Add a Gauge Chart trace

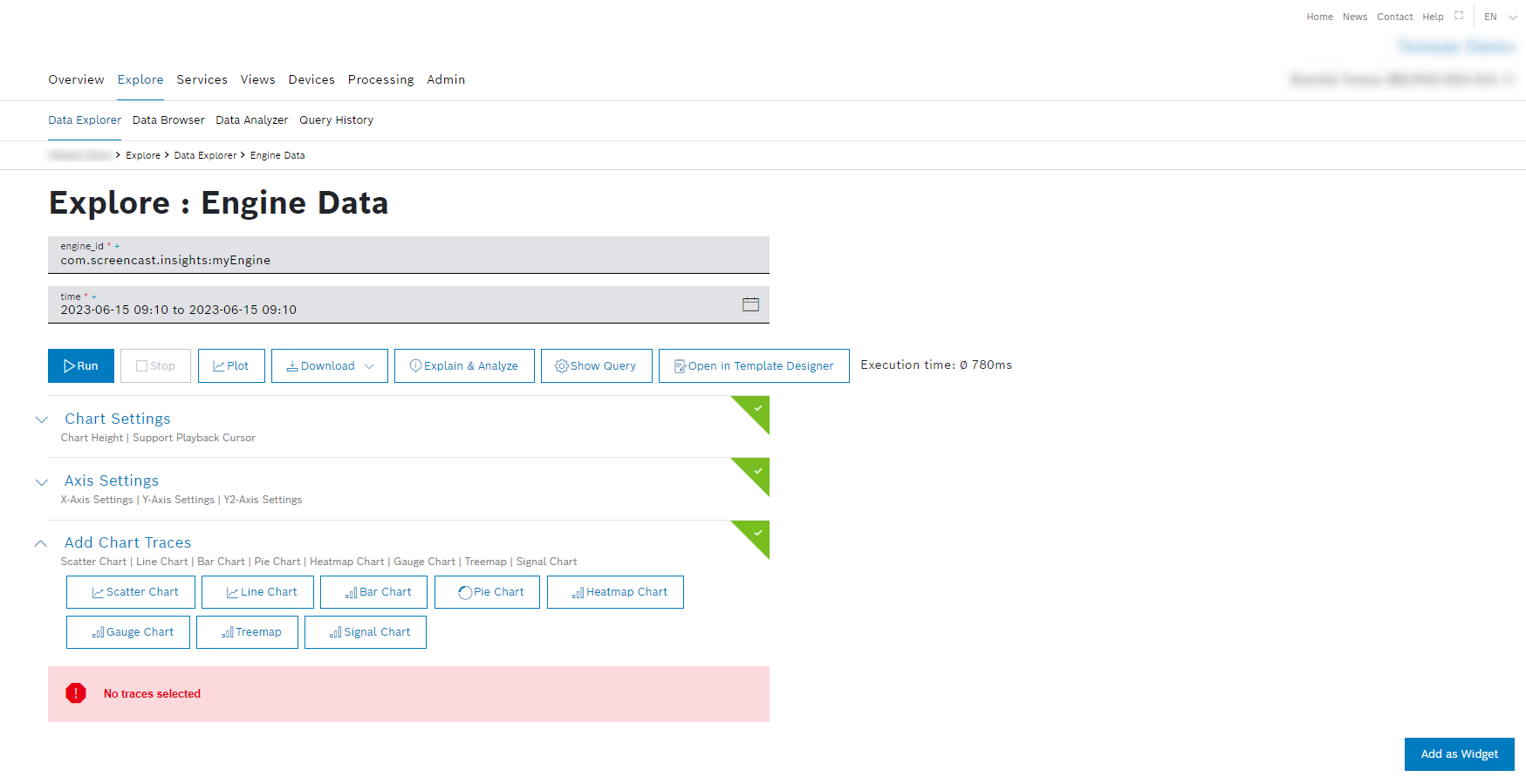pos(128,632)
